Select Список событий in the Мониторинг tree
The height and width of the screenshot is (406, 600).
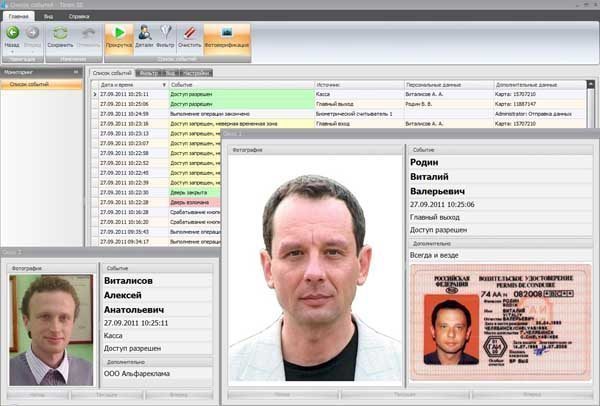[x=26, y=84]
